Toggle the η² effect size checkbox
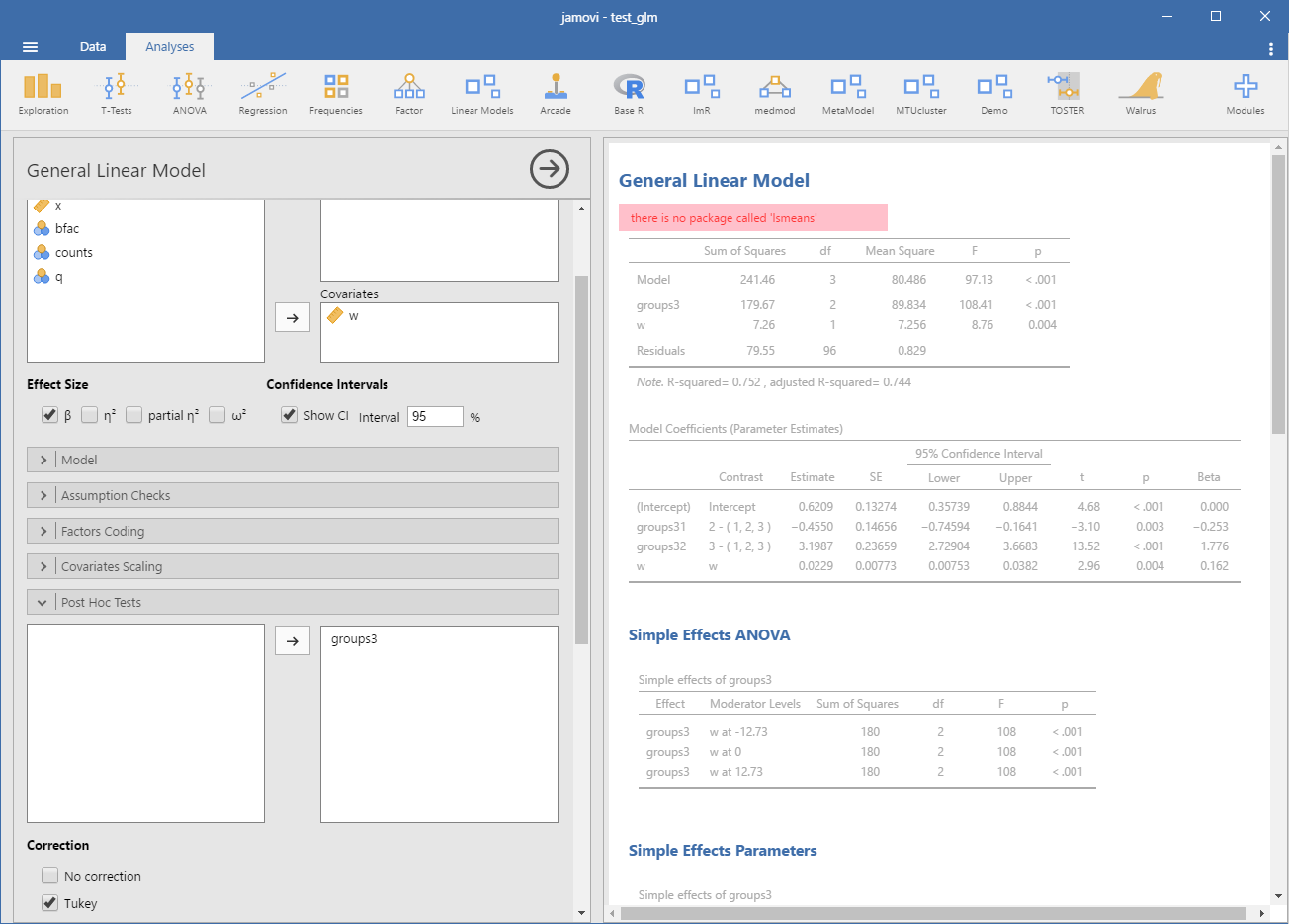Viewport: 1289px width, 924px height. pyautogui.click(x=90, y=415)
